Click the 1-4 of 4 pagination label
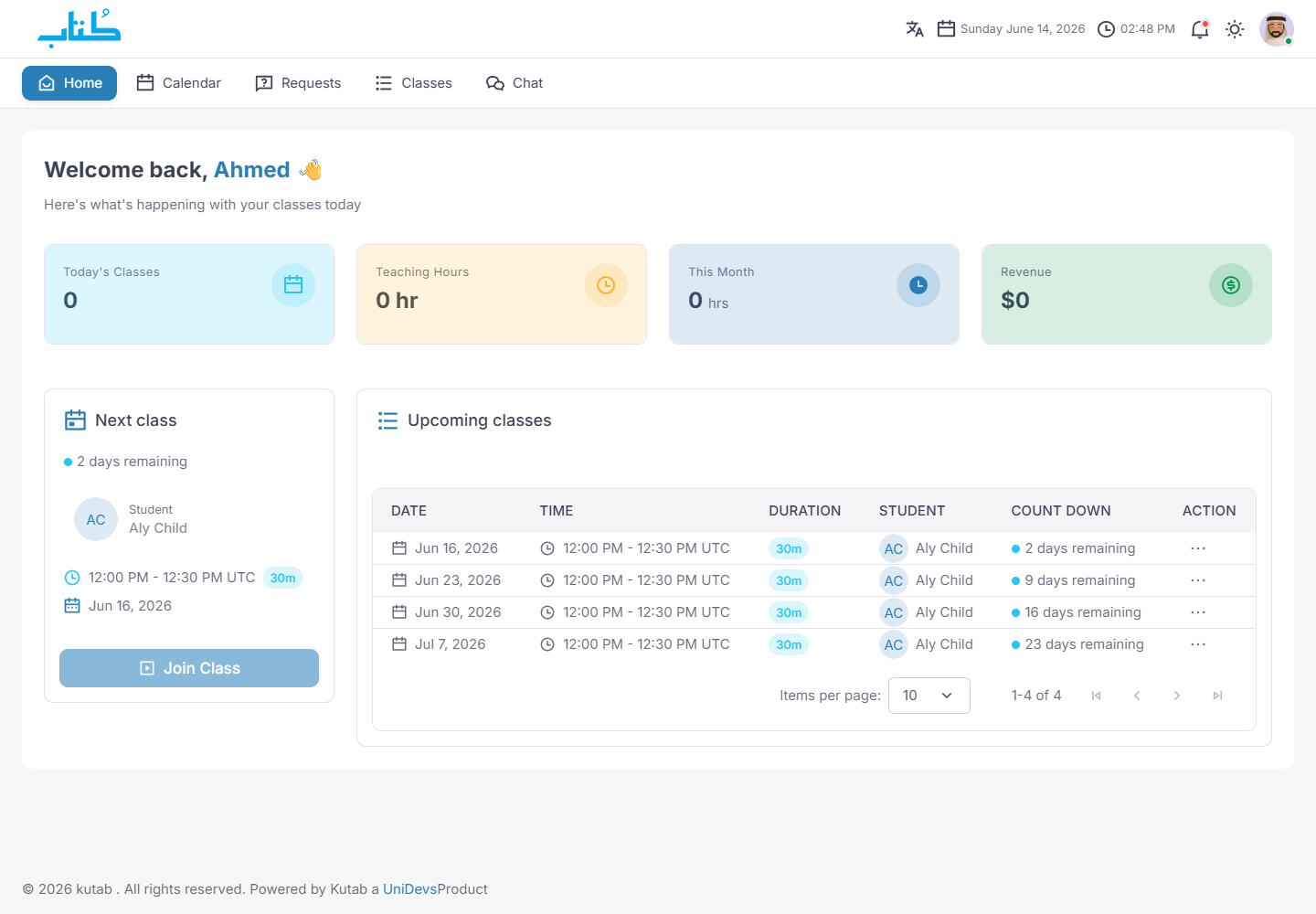 1036,696
